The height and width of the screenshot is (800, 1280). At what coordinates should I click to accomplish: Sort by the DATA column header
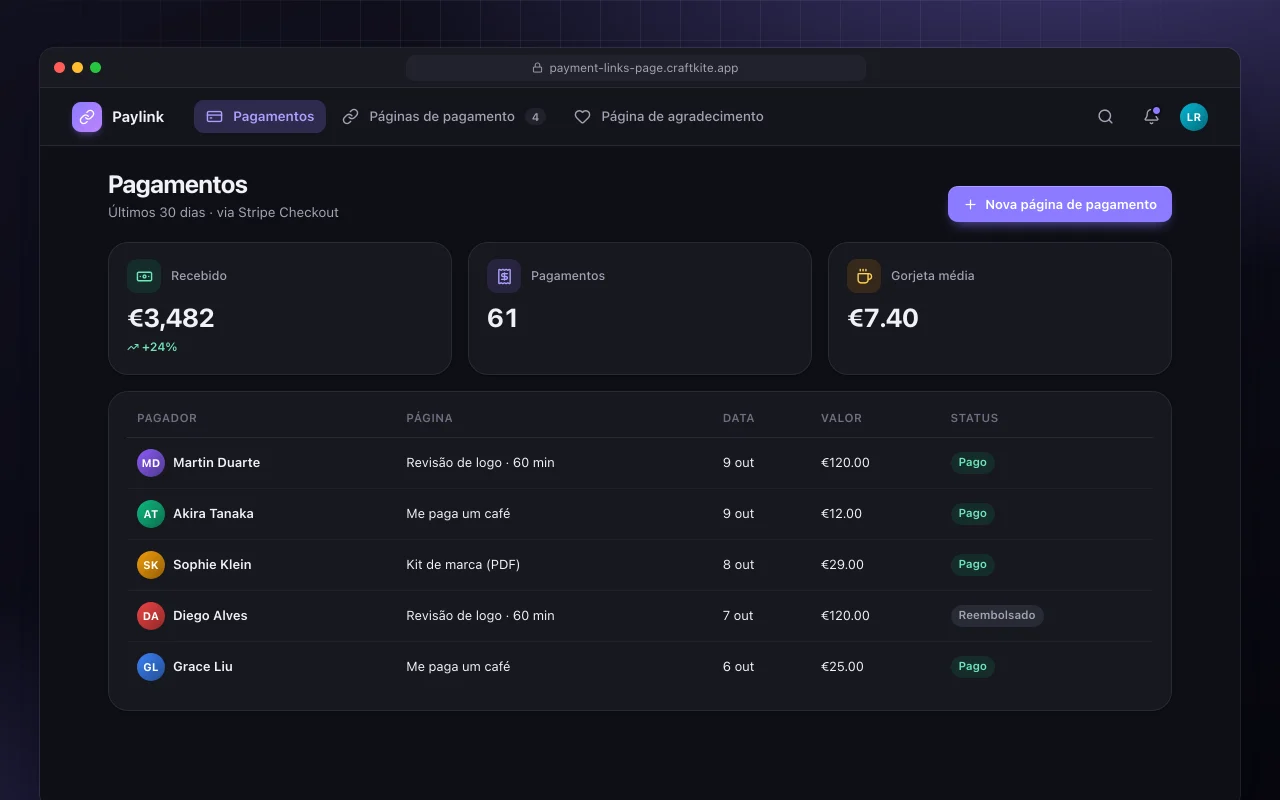739,418
